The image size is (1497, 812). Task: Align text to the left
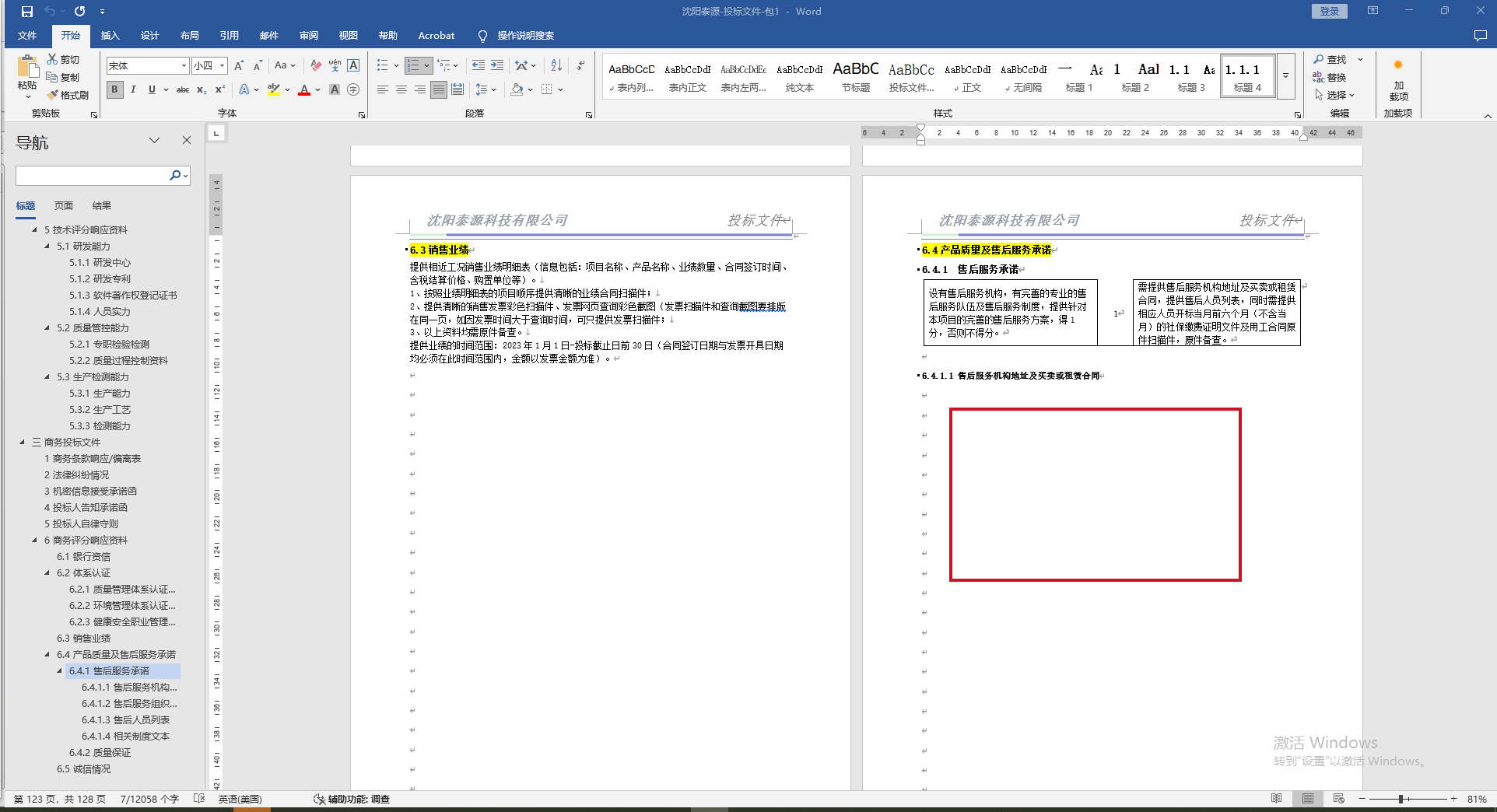pyautogui.click(x=383, y=89)
